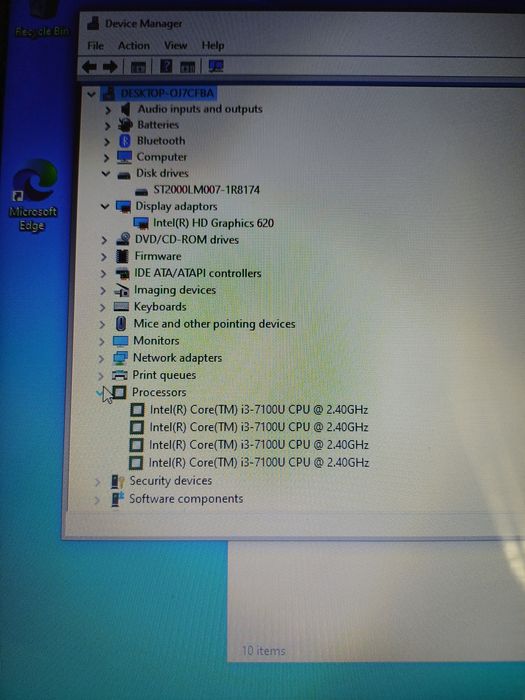Screen dimensions: 525x700
Task: Select the Disk drives label
Action: click(162, 173)
